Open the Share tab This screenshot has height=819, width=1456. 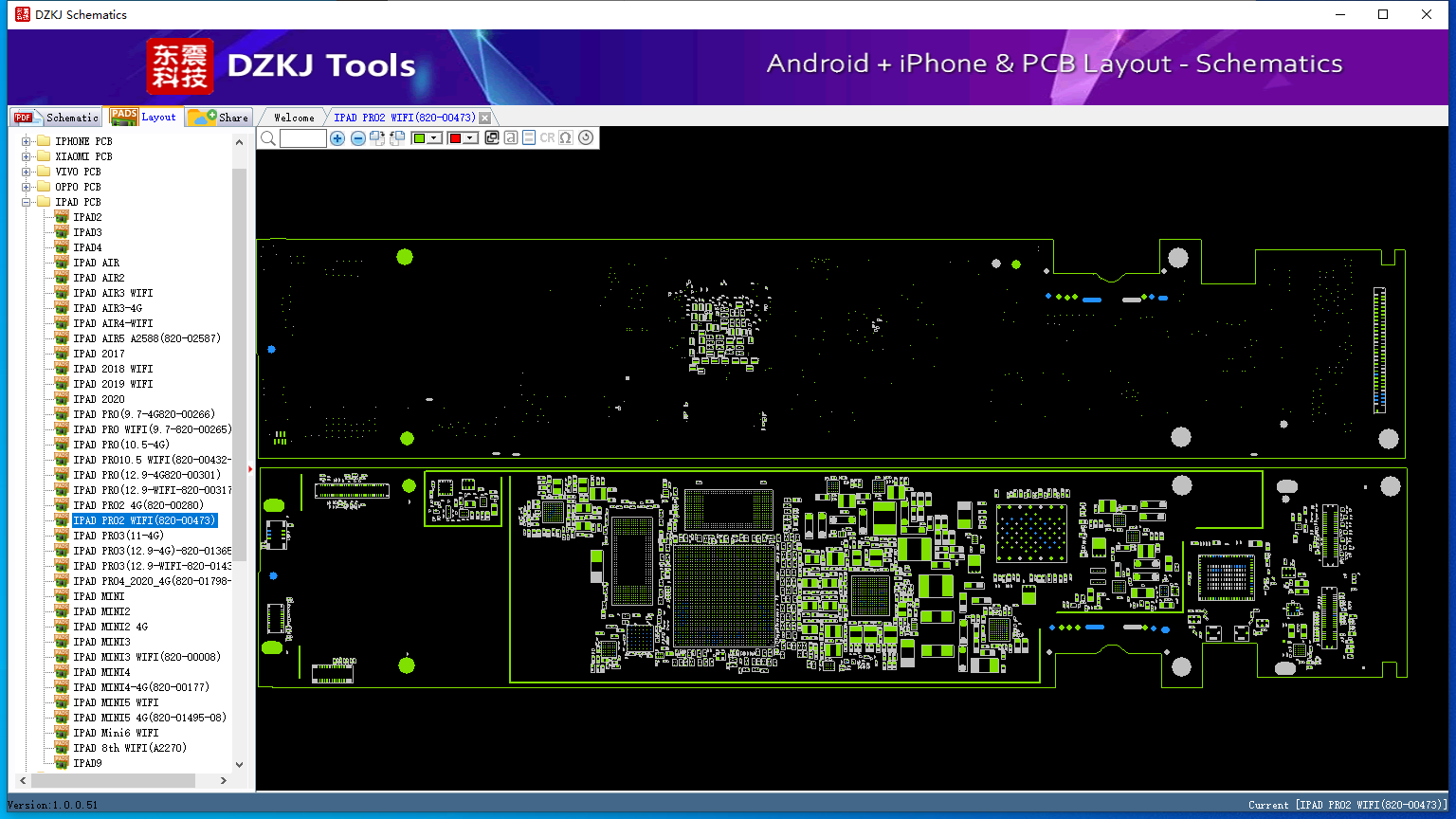click(x=218, y=118)
